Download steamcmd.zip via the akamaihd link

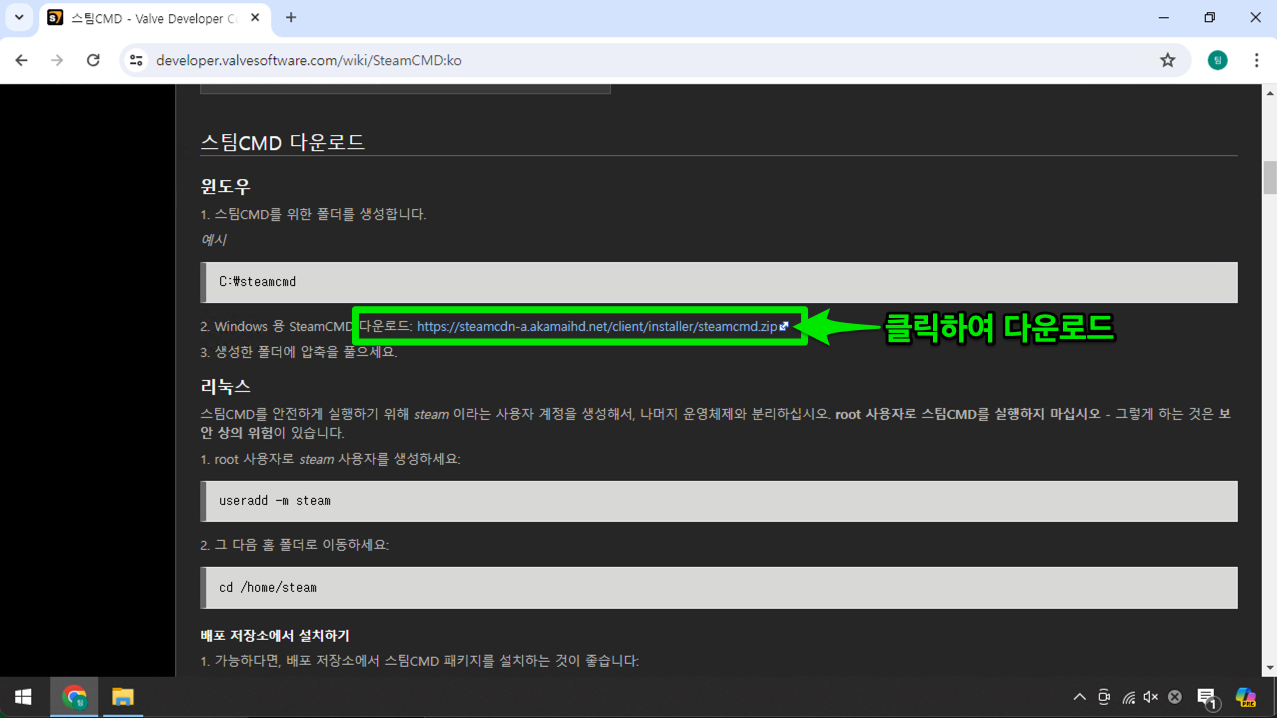click(597, 326)
